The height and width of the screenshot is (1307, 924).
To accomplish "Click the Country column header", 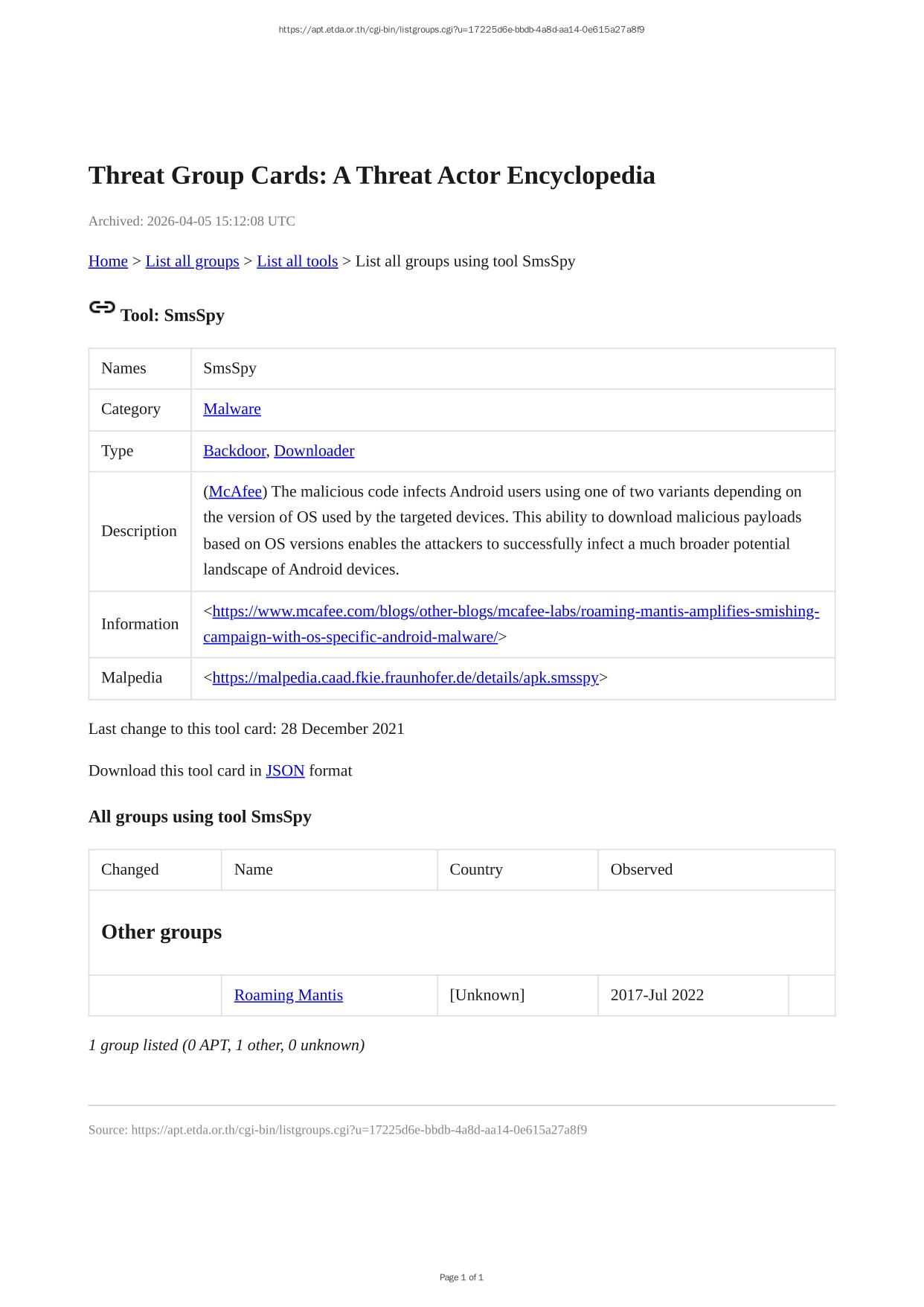I will (476, 870).
